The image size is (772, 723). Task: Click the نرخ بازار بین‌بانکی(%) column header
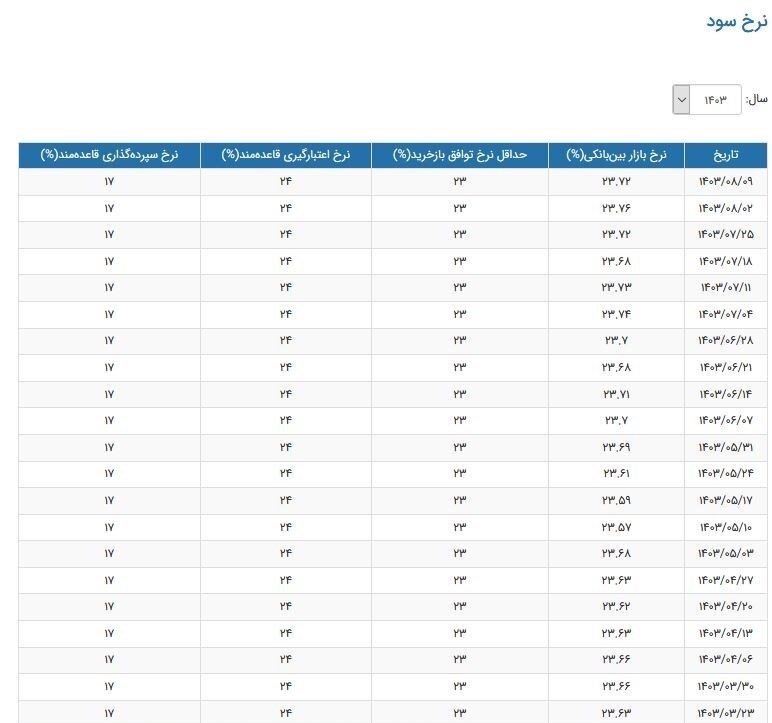point(616,155)
